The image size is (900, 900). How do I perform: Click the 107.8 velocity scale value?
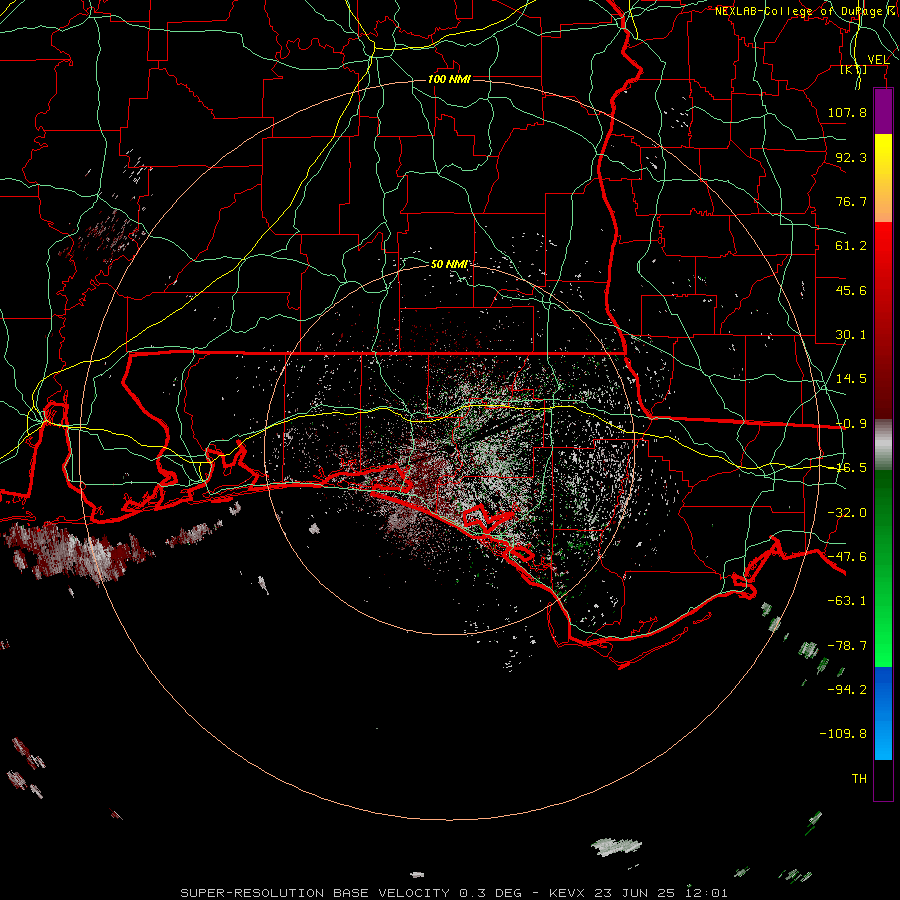pyautogui.click(x=847, y=112)
